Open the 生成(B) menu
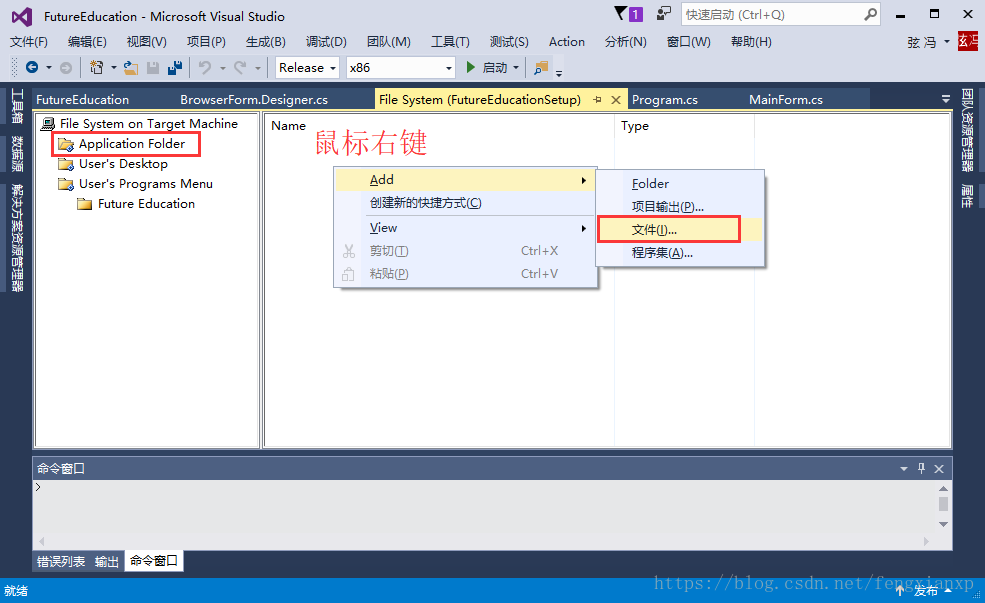This screenshot has width=985, height=603. [265, 42]
